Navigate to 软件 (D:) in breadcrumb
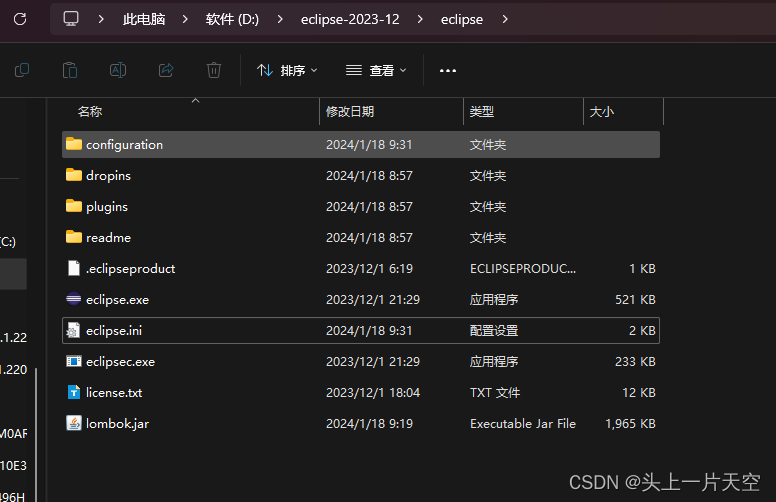776x502 pixels. 232,19
